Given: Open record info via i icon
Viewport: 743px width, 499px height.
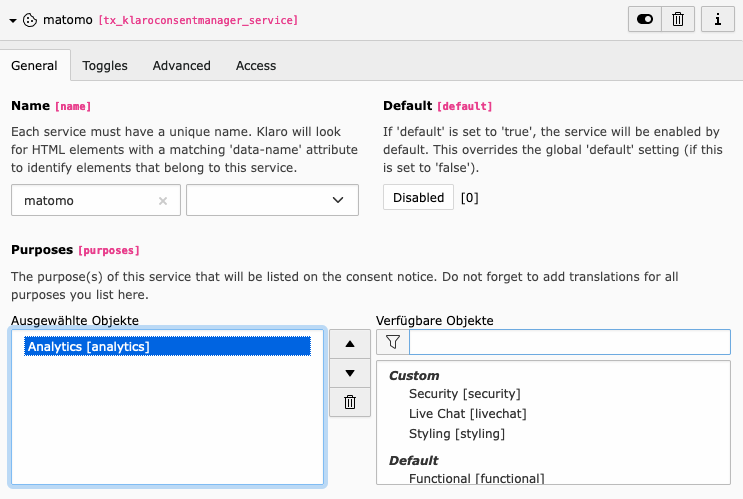Looking at the screenshot, I should (718, 19).
